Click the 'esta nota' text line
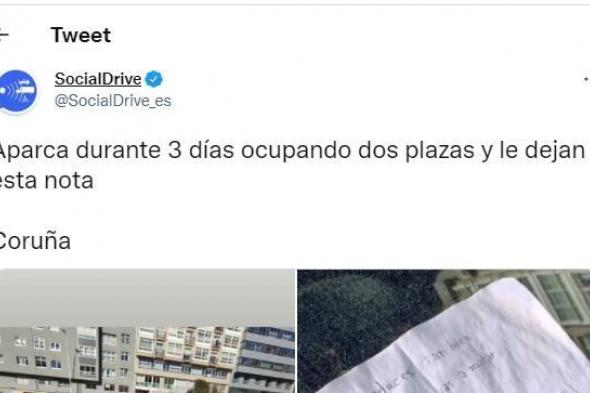This screenshot has width=590, height=393. coord(46,180)
